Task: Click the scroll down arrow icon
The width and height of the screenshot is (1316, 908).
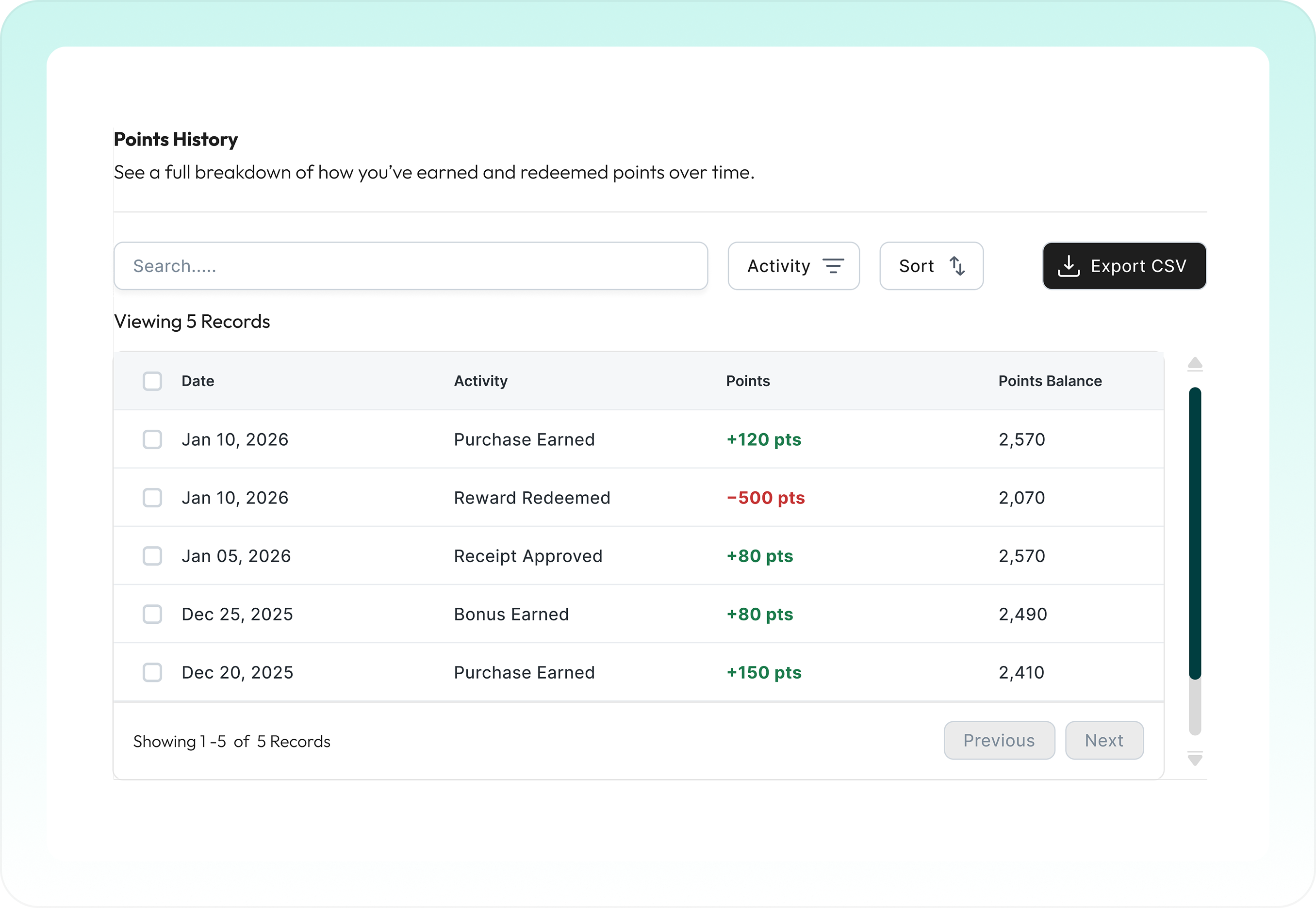Action: coord(1195,759)
